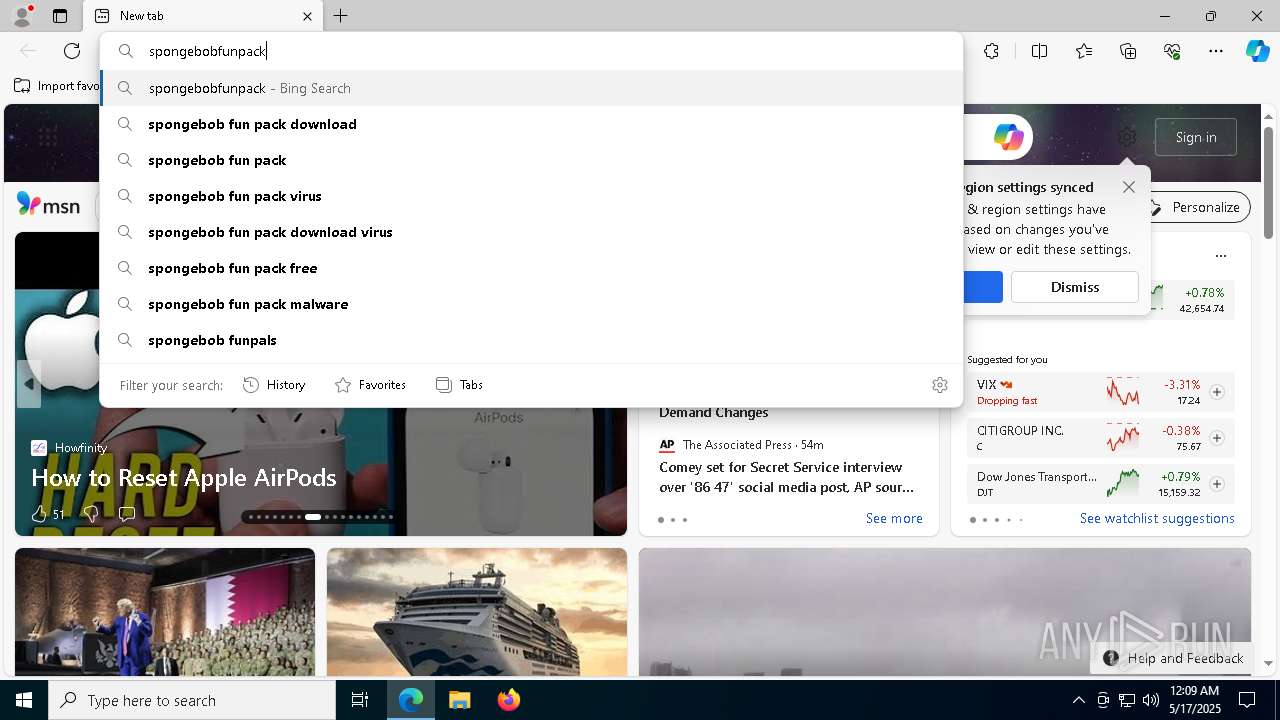Dismiss the region settings notification
Viewport: 1280px width, 720px height.
pyautogui.click(x=1075, y=287)
